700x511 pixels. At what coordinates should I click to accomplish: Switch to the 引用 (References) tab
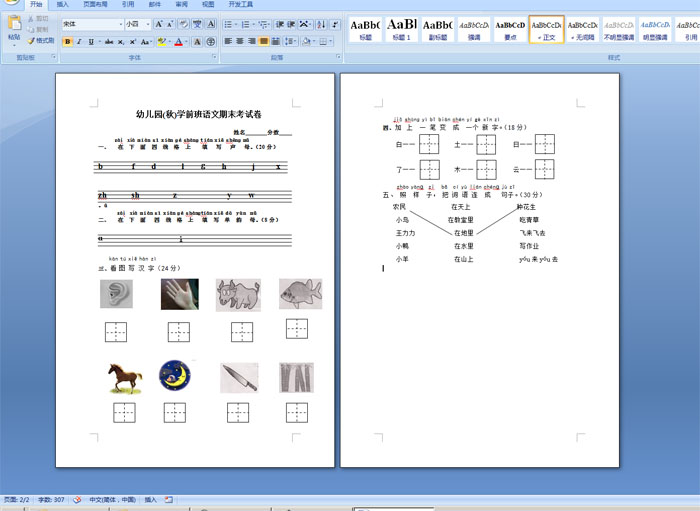coord(128,4)
